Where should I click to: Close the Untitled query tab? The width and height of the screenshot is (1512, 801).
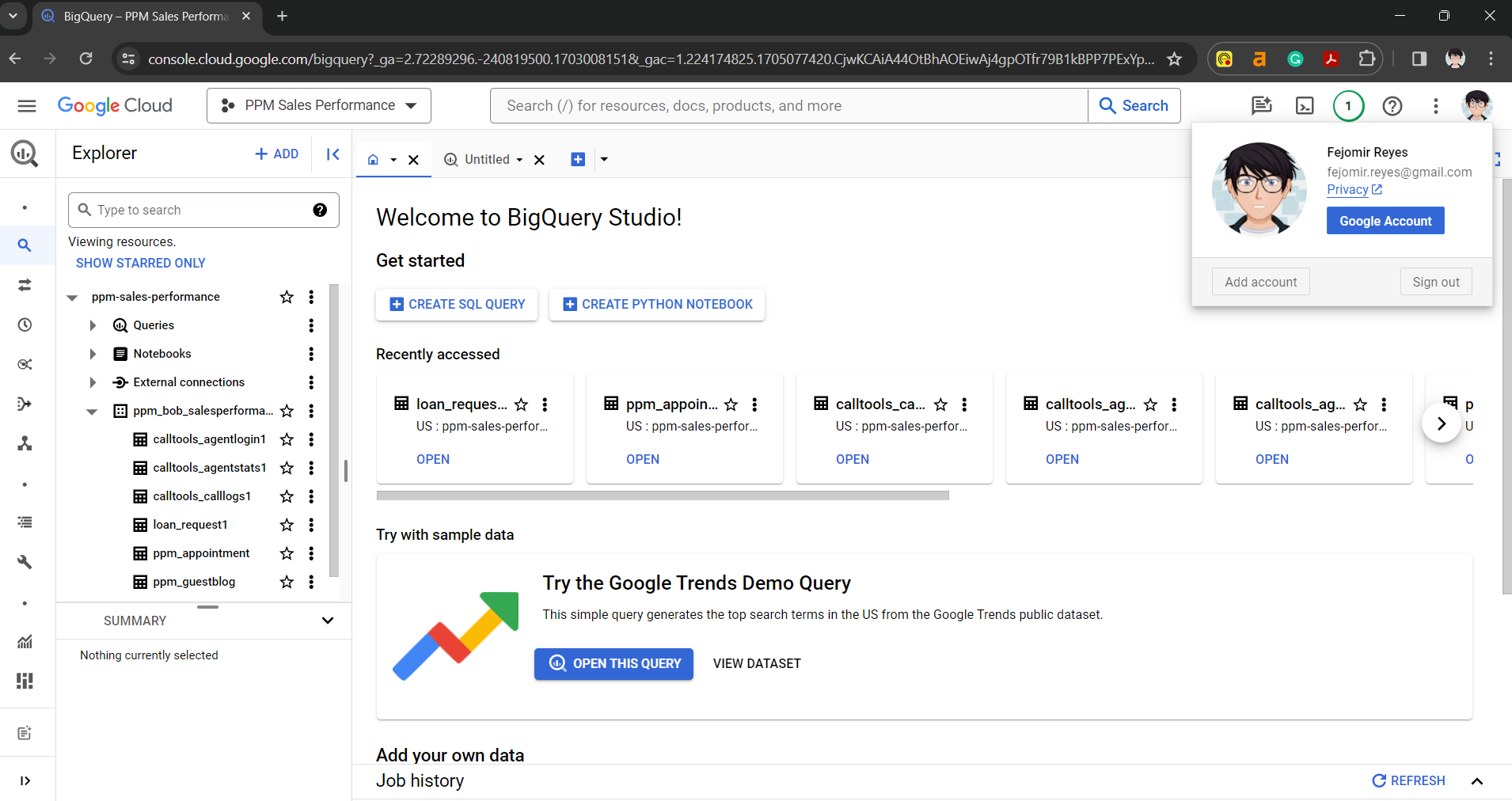(539, 160)
